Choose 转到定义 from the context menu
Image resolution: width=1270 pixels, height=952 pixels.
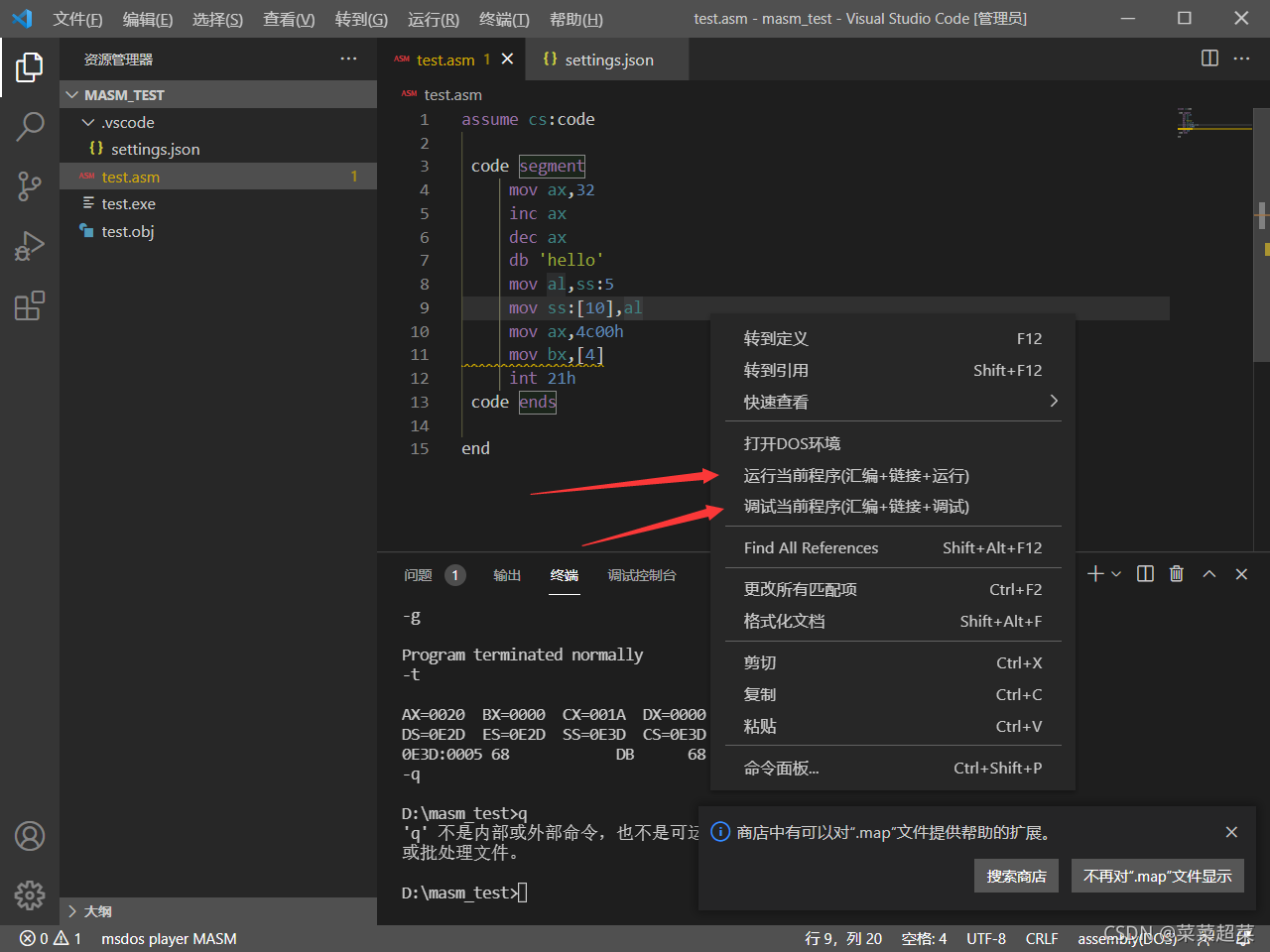pos(893,338)
